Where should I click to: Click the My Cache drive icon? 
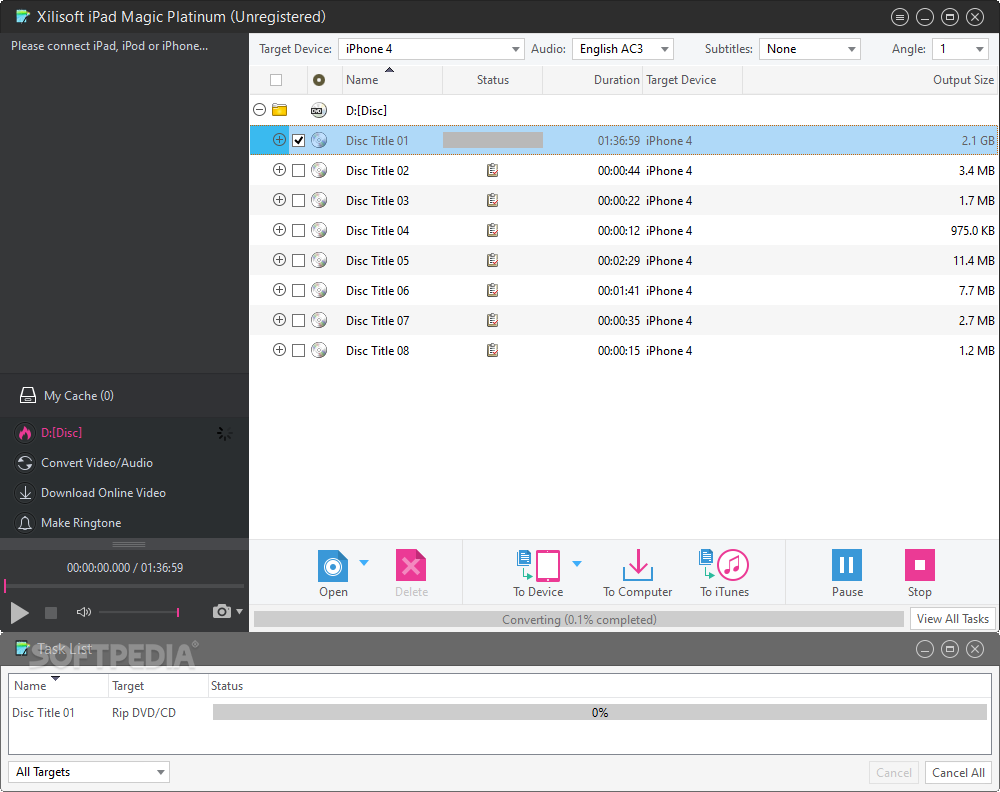[27, 395]
